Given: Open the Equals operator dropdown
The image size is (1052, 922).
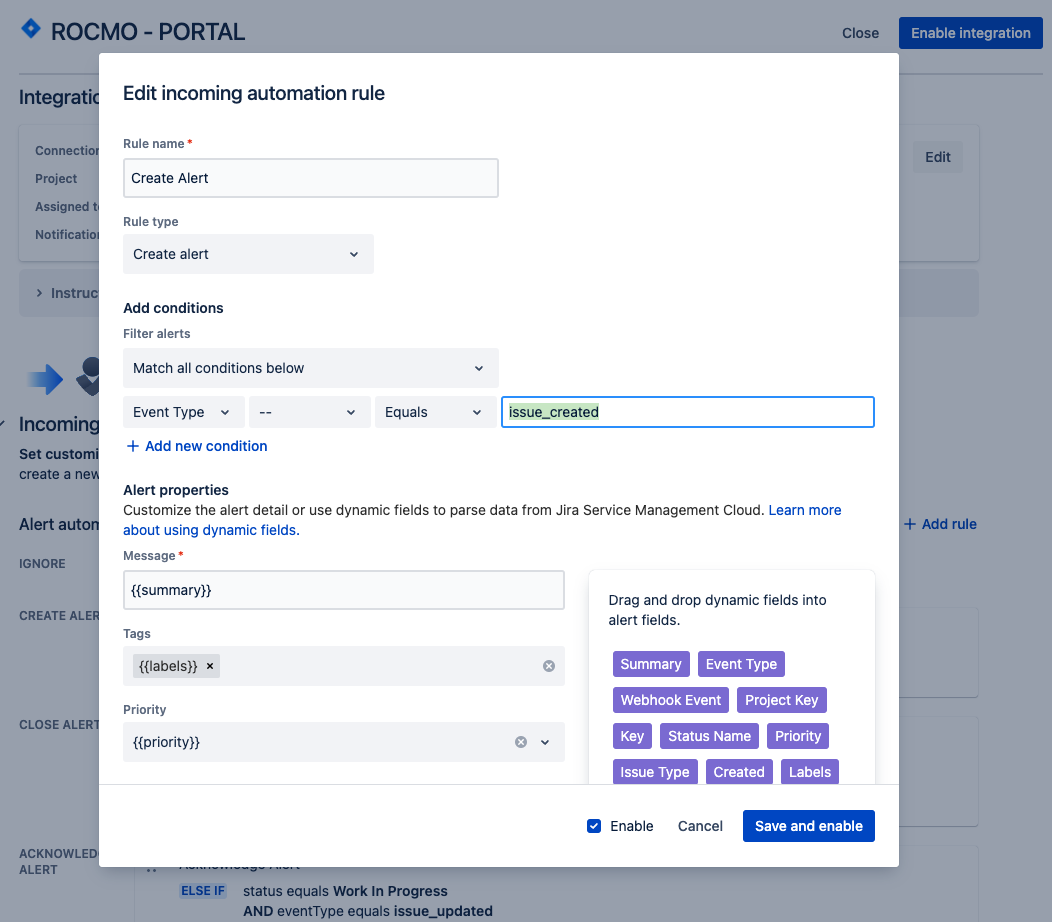Looking at the screenshot, I should click(x=435, y=412).
